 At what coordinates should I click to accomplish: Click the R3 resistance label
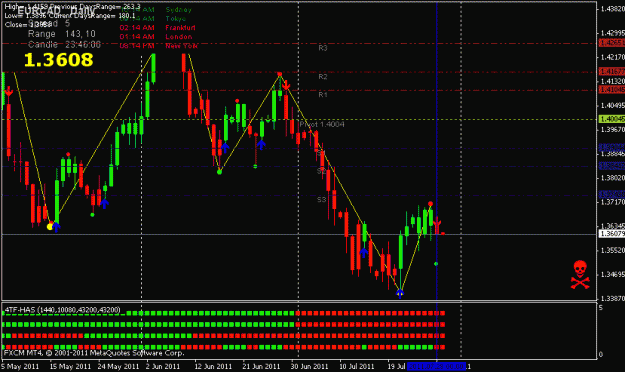click(x=323, y=48)
